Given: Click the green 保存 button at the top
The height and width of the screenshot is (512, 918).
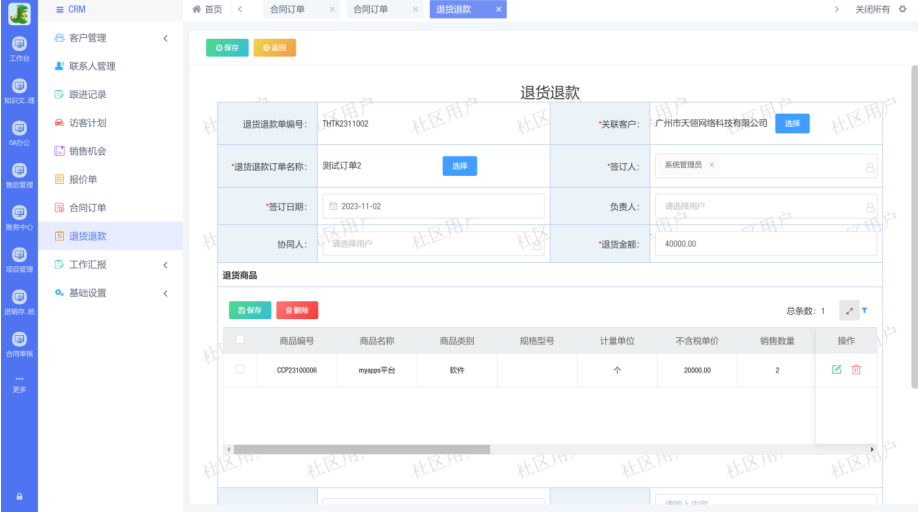Looking at the screenshot, I should 227,47.
